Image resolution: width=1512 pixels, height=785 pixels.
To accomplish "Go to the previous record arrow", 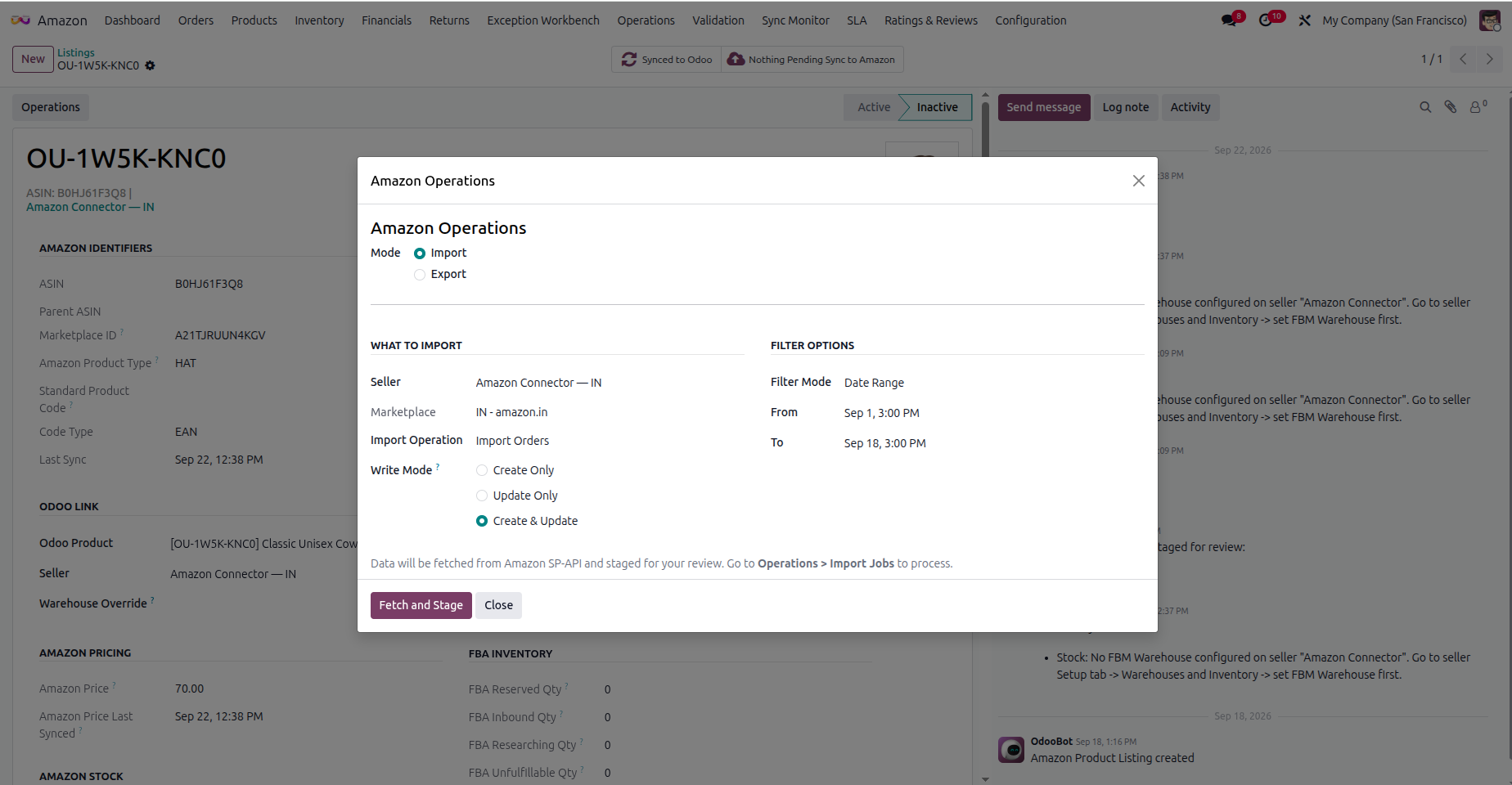I will tap(1463, 59).
